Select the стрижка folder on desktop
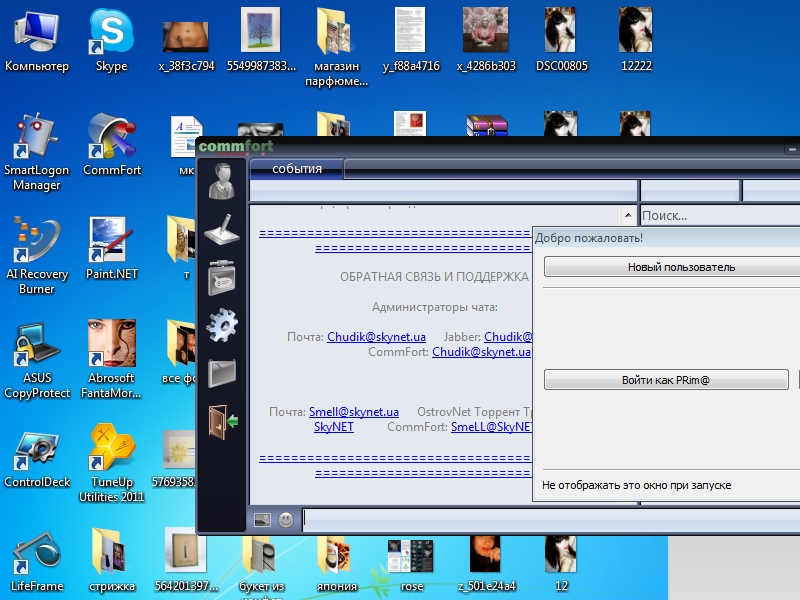The width and height of the screenshot is (800, 600). click(112, 561)
